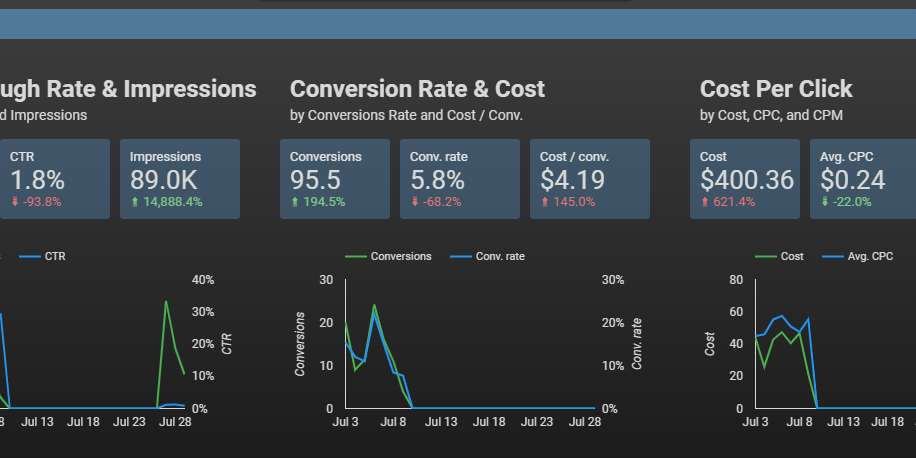Click the blue header bar at top
Viewport: 916px width, 458px height.
pyautogui.click(x=458, y=24)
